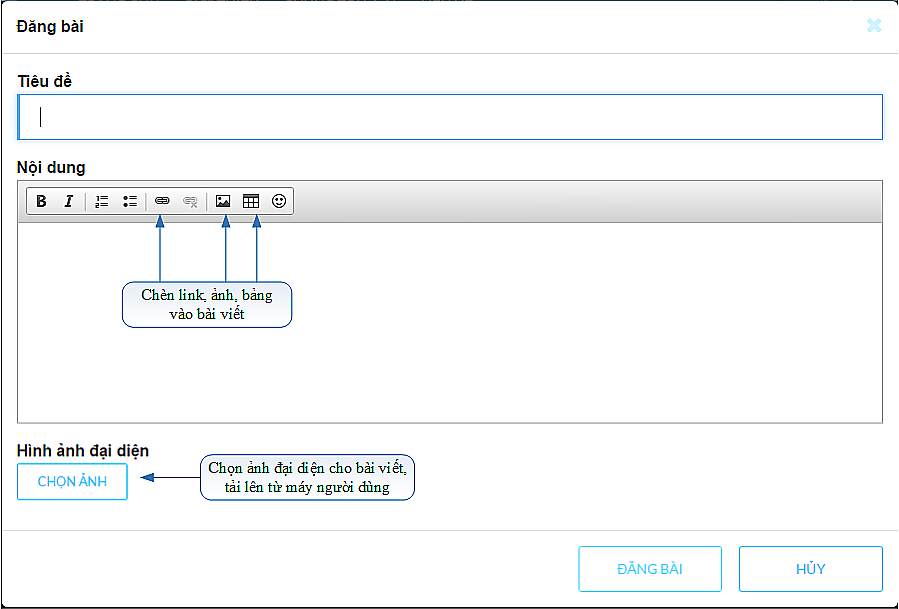Focus the Tiêu đề title input field
This screenshot has width=899, height=609.
point(450,117)
